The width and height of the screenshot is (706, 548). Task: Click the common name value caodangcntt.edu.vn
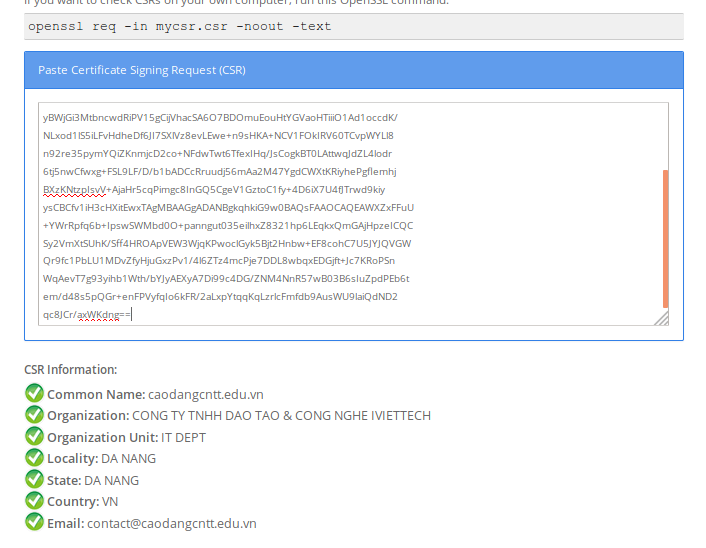(x=206, y=394)
